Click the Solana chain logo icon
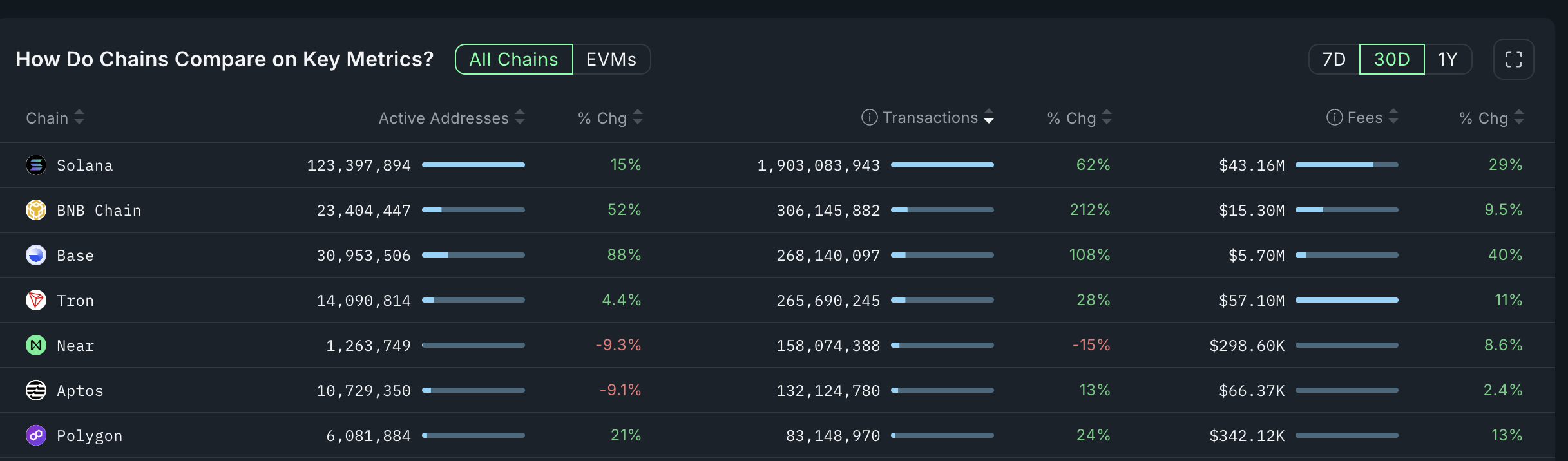Viewport: 1568px width, 461px height. click(36, 165)
